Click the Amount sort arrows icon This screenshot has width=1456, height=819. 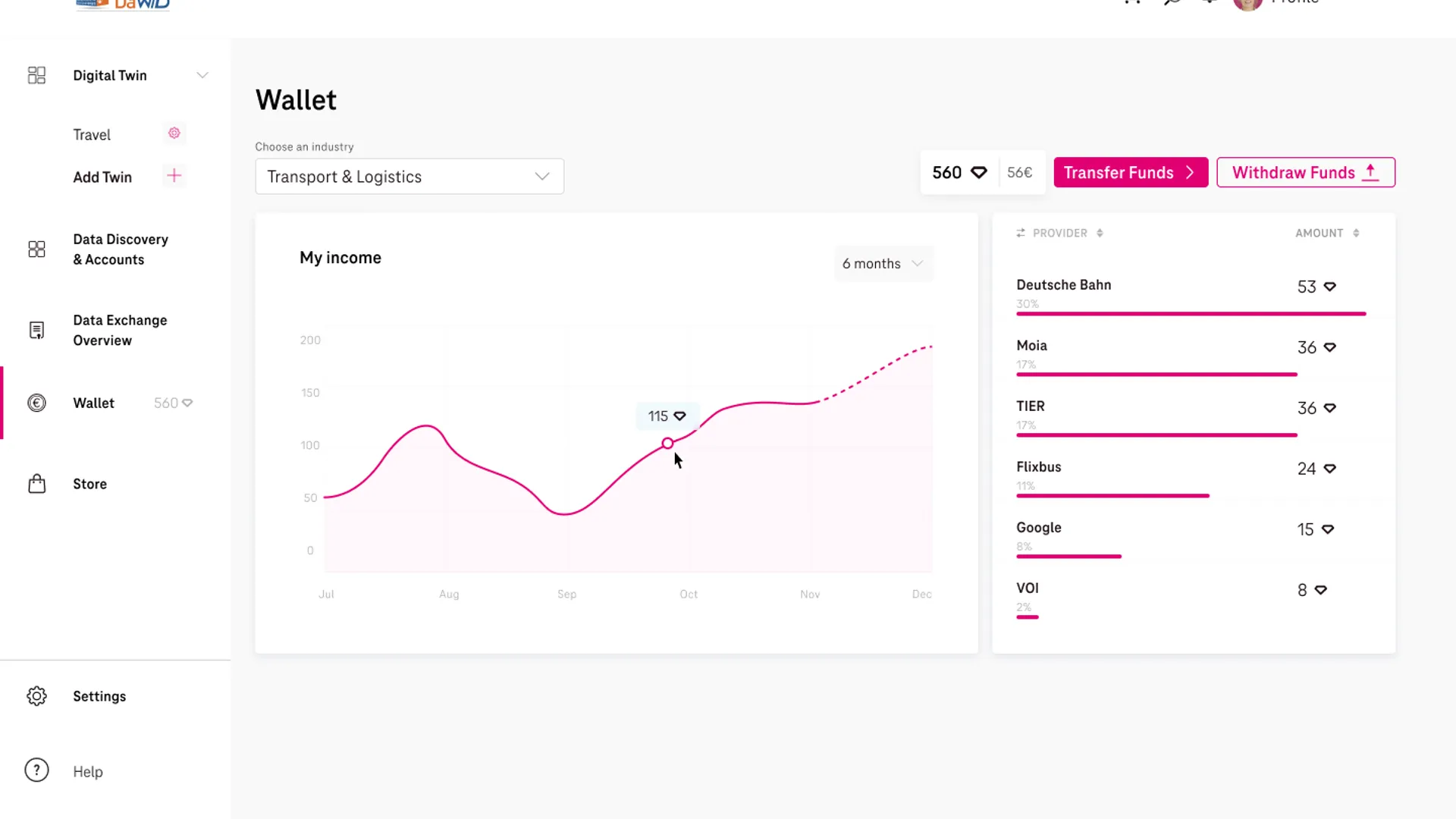pyautogui.click(x=1356, y=234)
